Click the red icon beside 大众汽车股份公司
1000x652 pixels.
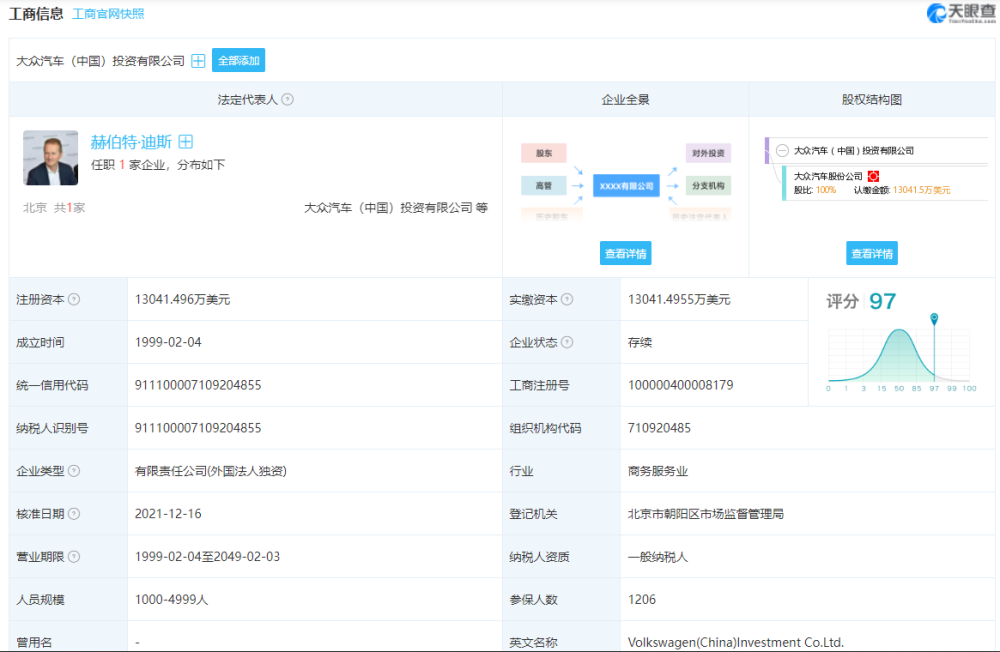(874, 176)
